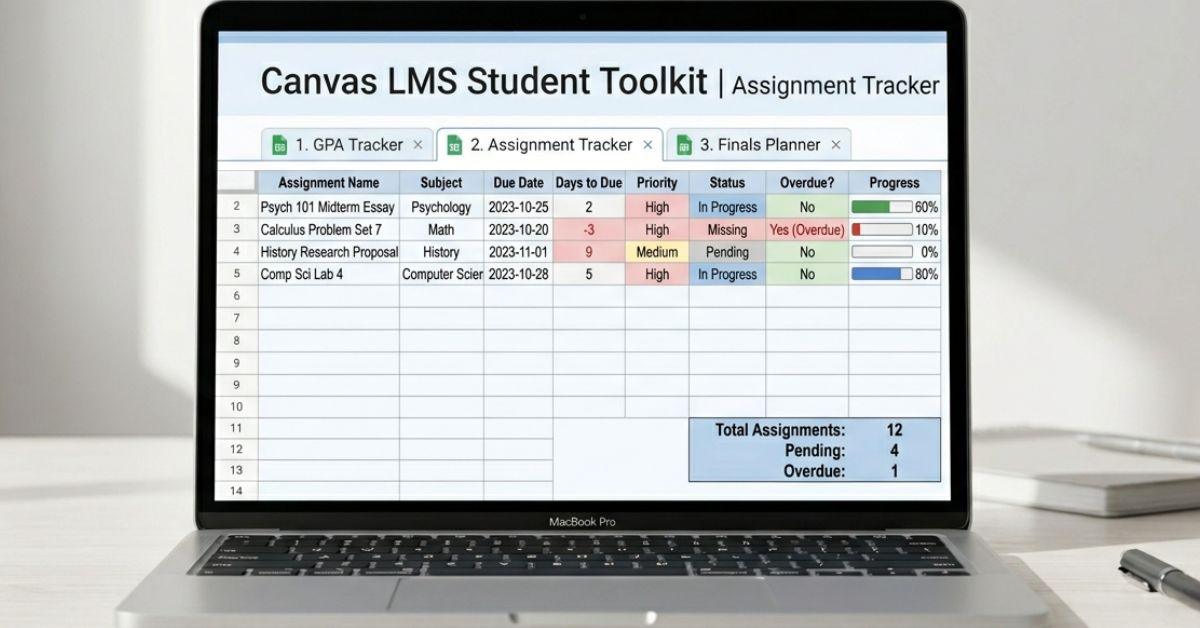Click the 2023-10-25 due date cell
Viewport: 1200px width, 628px height.
coord(518,207)
